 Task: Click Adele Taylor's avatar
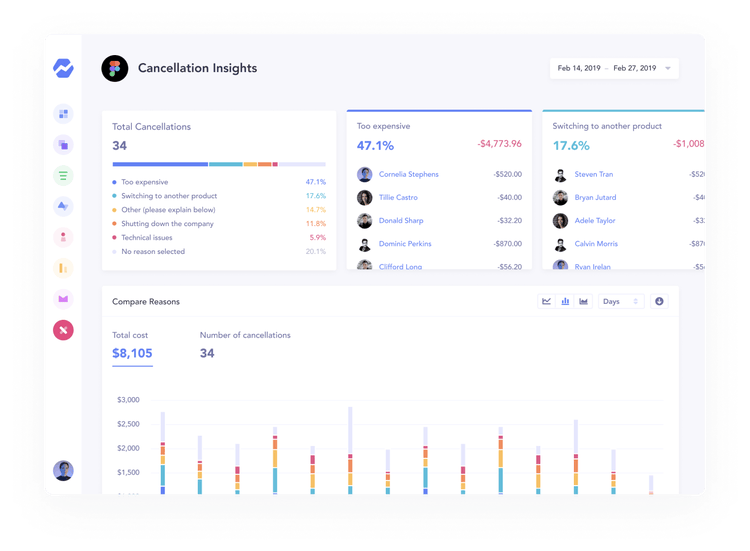[x=560, y=220]
